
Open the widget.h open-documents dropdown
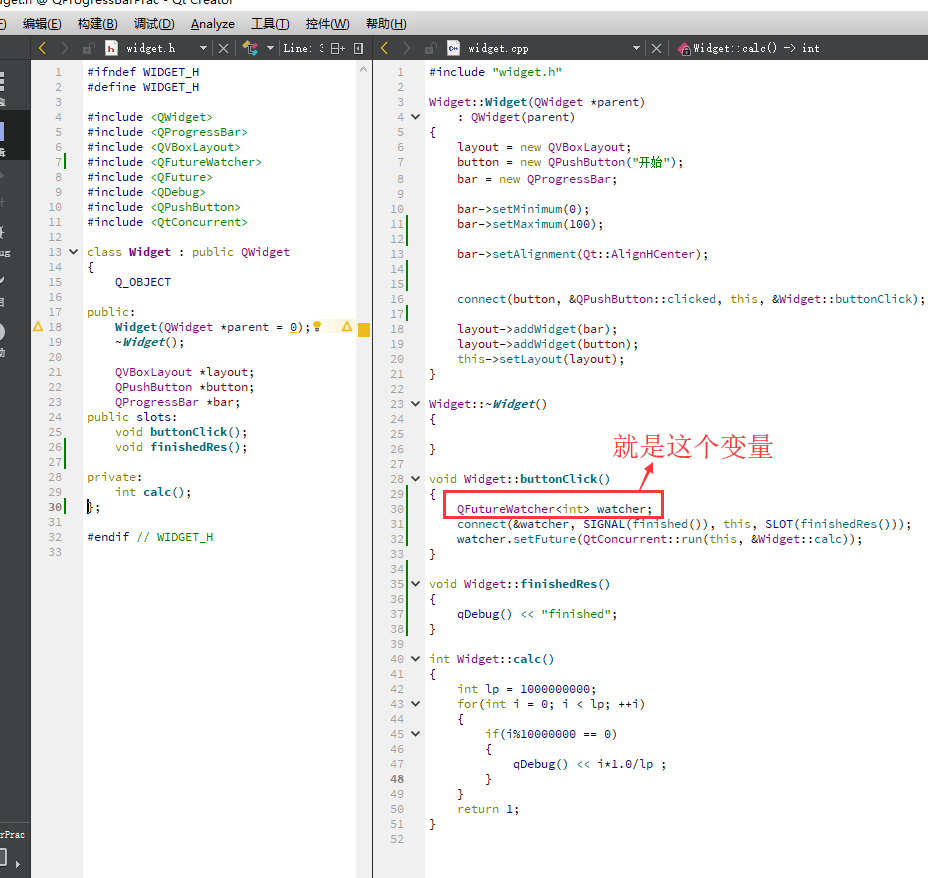(203, 48)
